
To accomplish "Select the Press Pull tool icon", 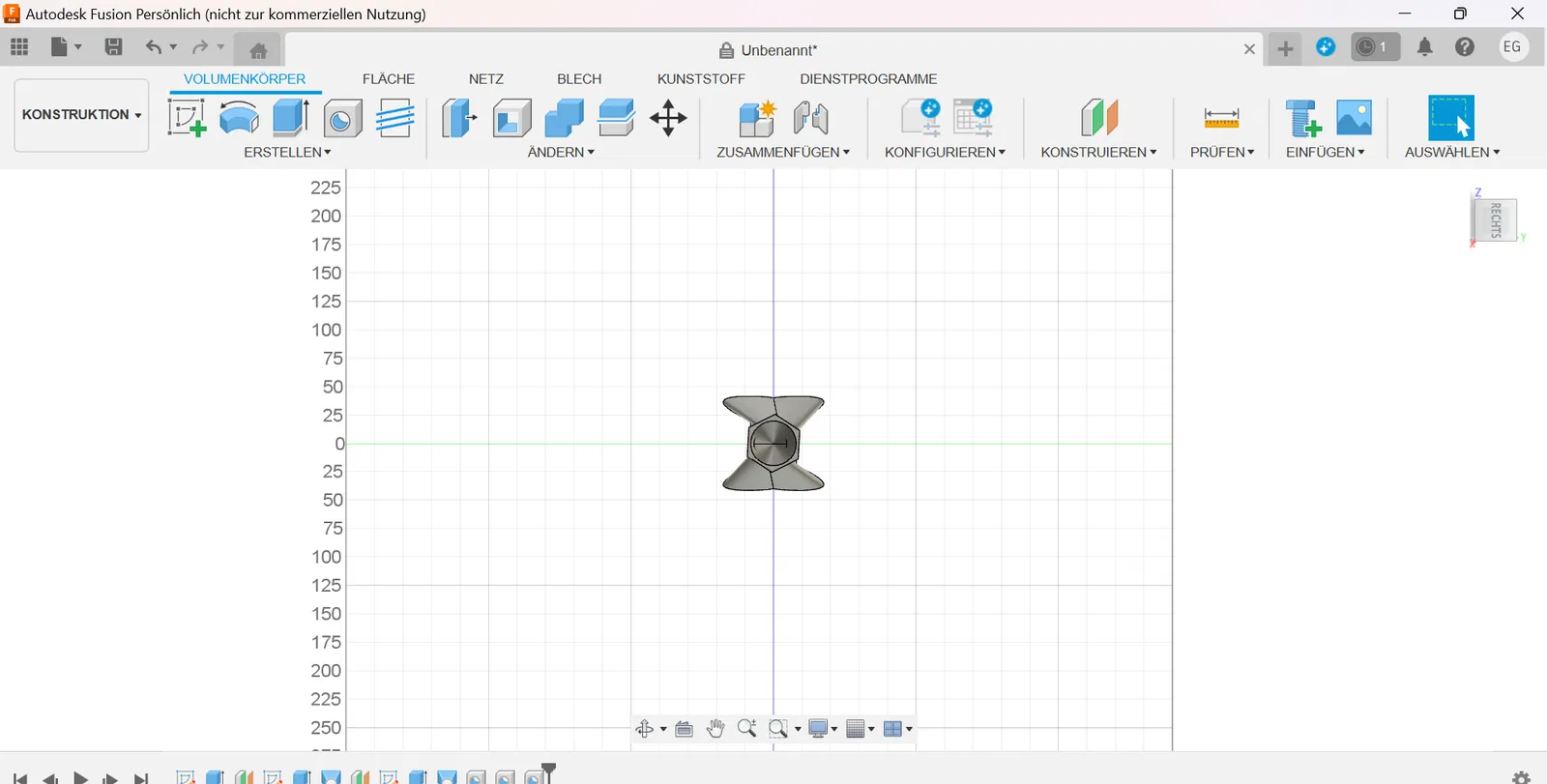I will point(459,118).
